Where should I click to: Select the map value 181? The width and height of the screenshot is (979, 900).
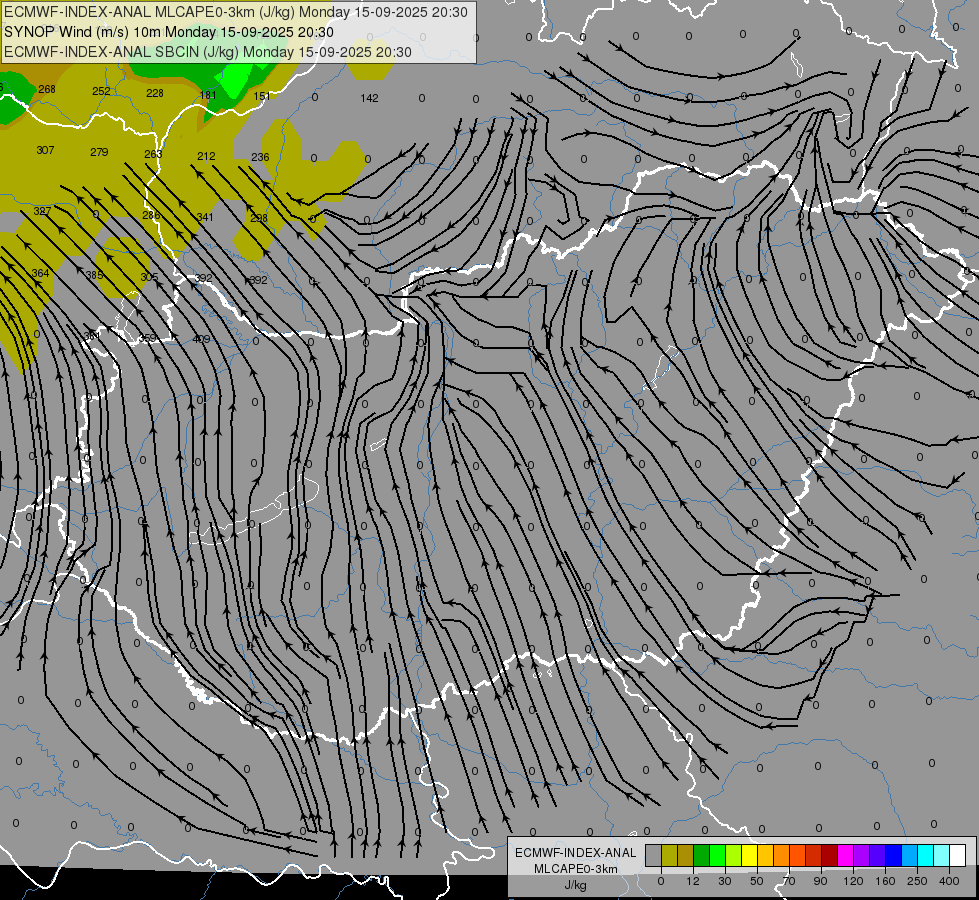coord(208,95)
